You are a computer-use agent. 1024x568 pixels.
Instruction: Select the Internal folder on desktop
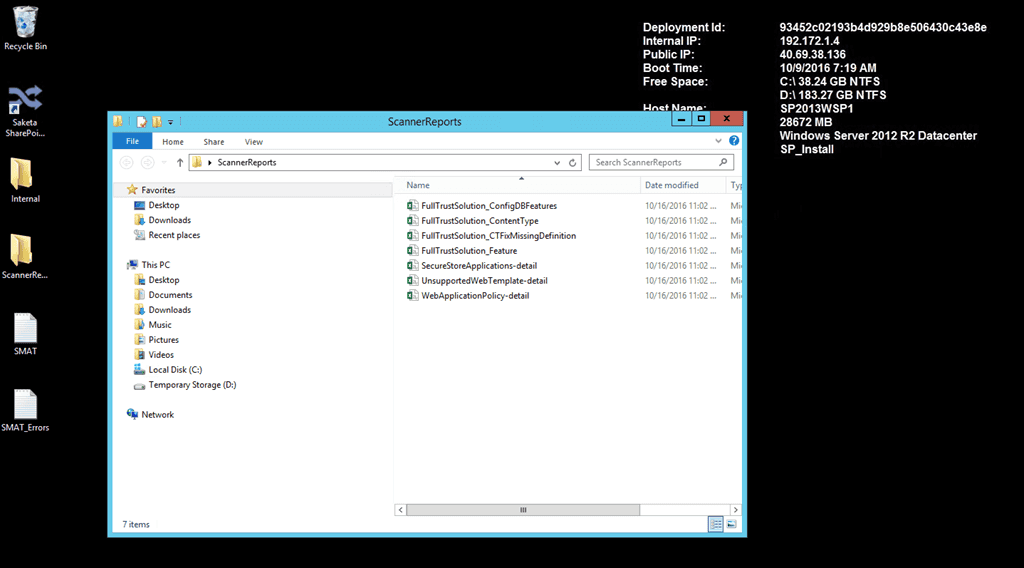(25, 180)
